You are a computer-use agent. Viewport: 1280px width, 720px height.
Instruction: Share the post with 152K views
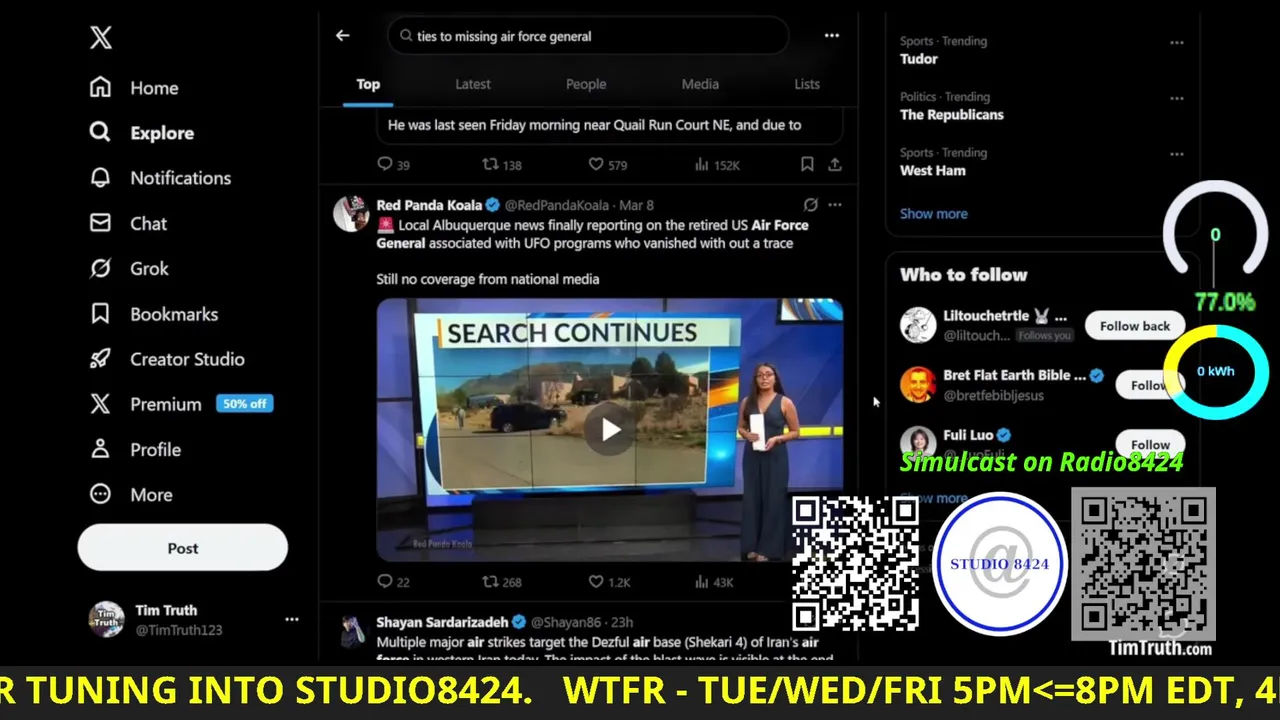pyautogui.click(x=835, y=164)
